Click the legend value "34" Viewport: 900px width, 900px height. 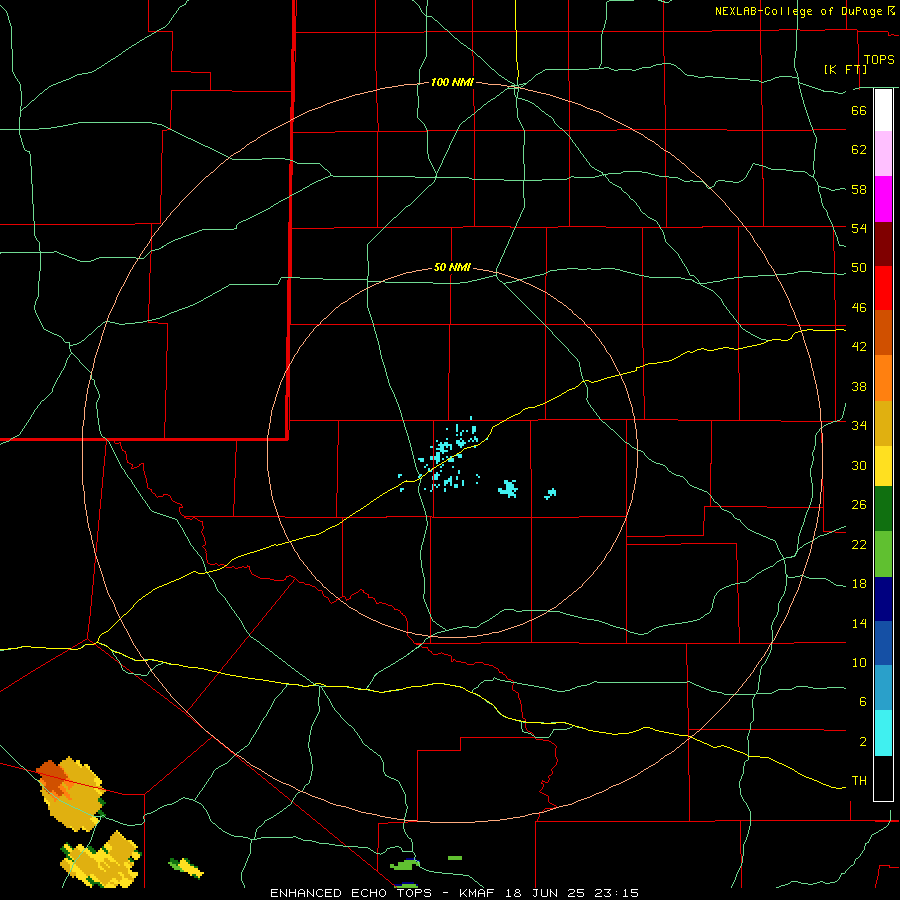[x=859, y=425]
